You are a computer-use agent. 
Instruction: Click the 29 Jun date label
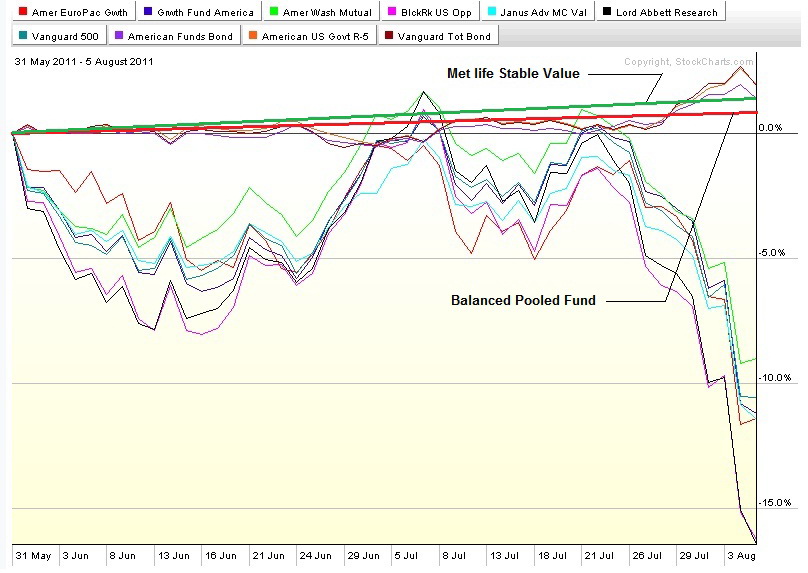363,556
